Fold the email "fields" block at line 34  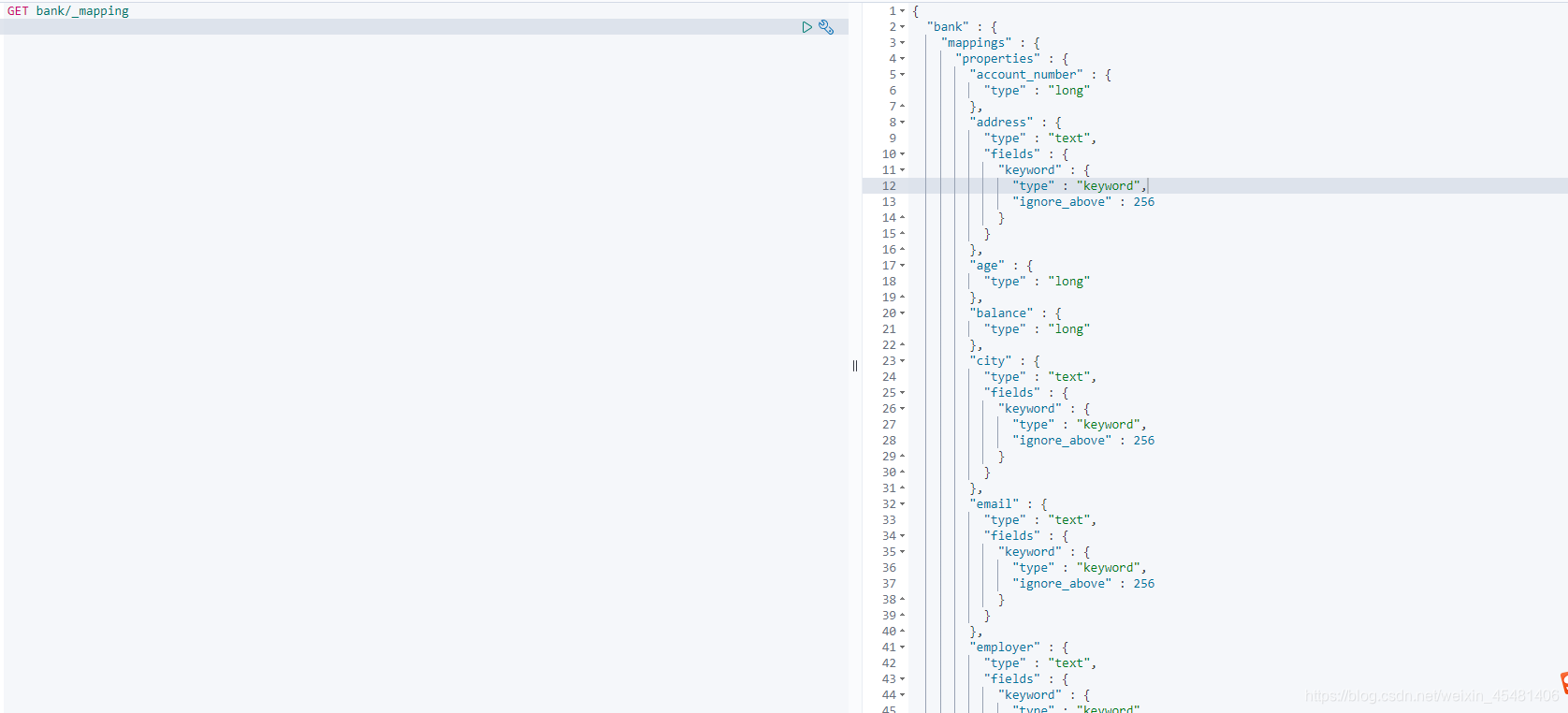[903, 536]
